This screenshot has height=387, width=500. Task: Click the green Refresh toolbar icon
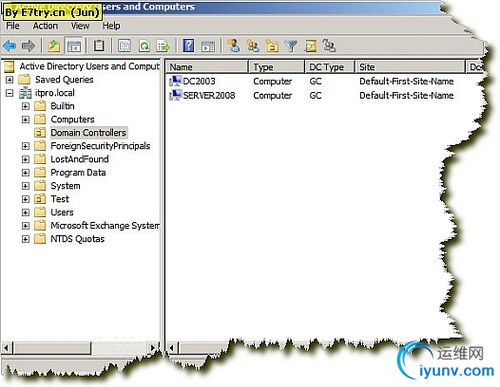144,46
